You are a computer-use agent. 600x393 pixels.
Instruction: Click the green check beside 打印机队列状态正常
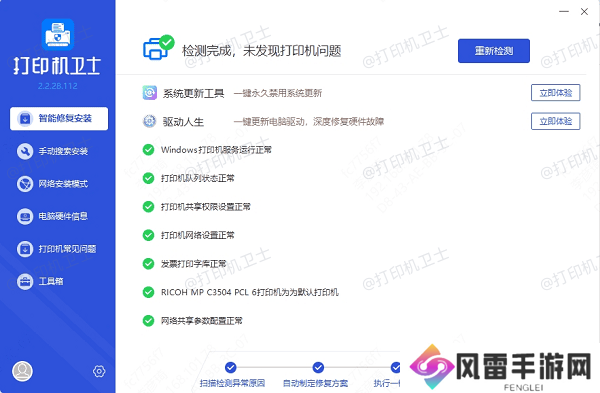pyautogui.click(x=148, y=178)
